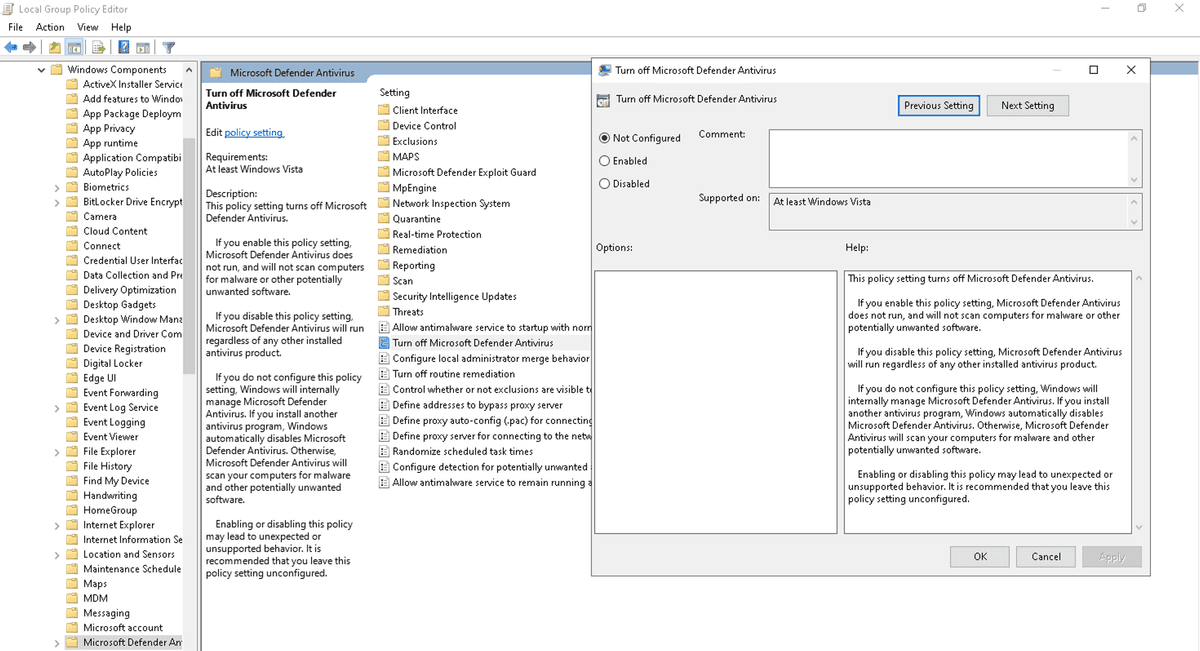This screenshot has height=651, width=1200.
Task: Select the HomeGroup tree item
Action: click(110, 510)
